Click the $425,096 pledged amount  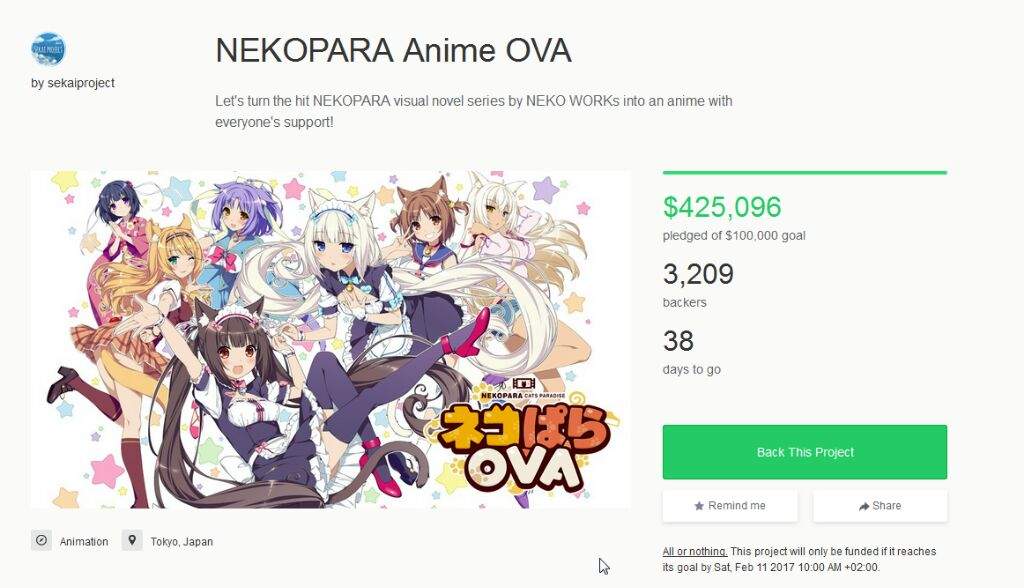(722, 207)
